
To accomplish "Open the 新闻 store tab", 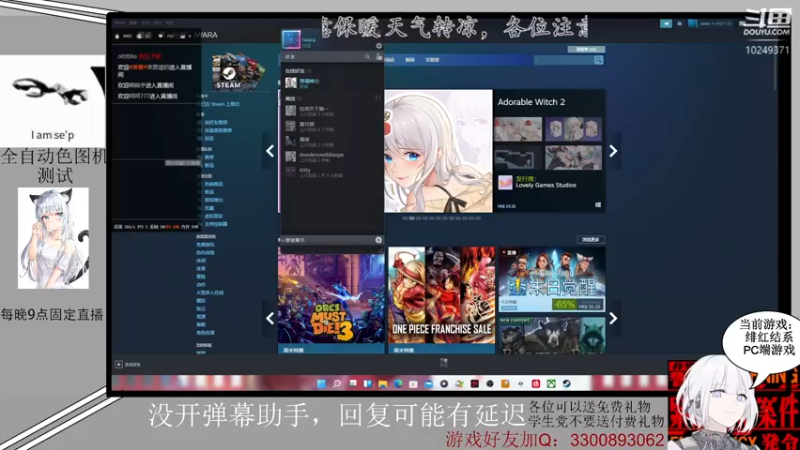I will (x=410, y=60).
